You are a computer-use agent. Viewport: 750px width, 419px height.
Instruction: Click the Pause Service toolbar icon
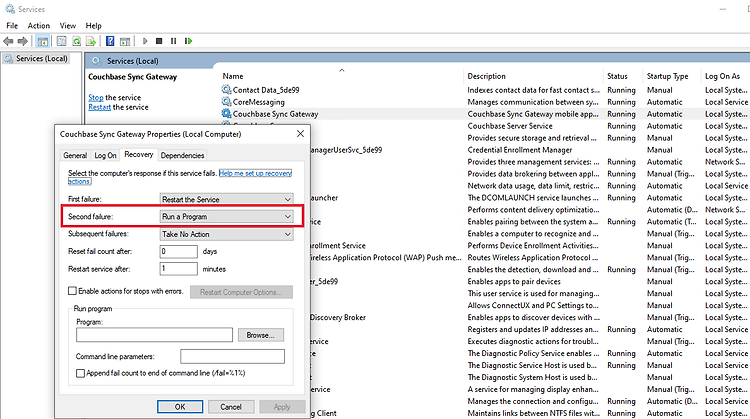tap(174, 41)
